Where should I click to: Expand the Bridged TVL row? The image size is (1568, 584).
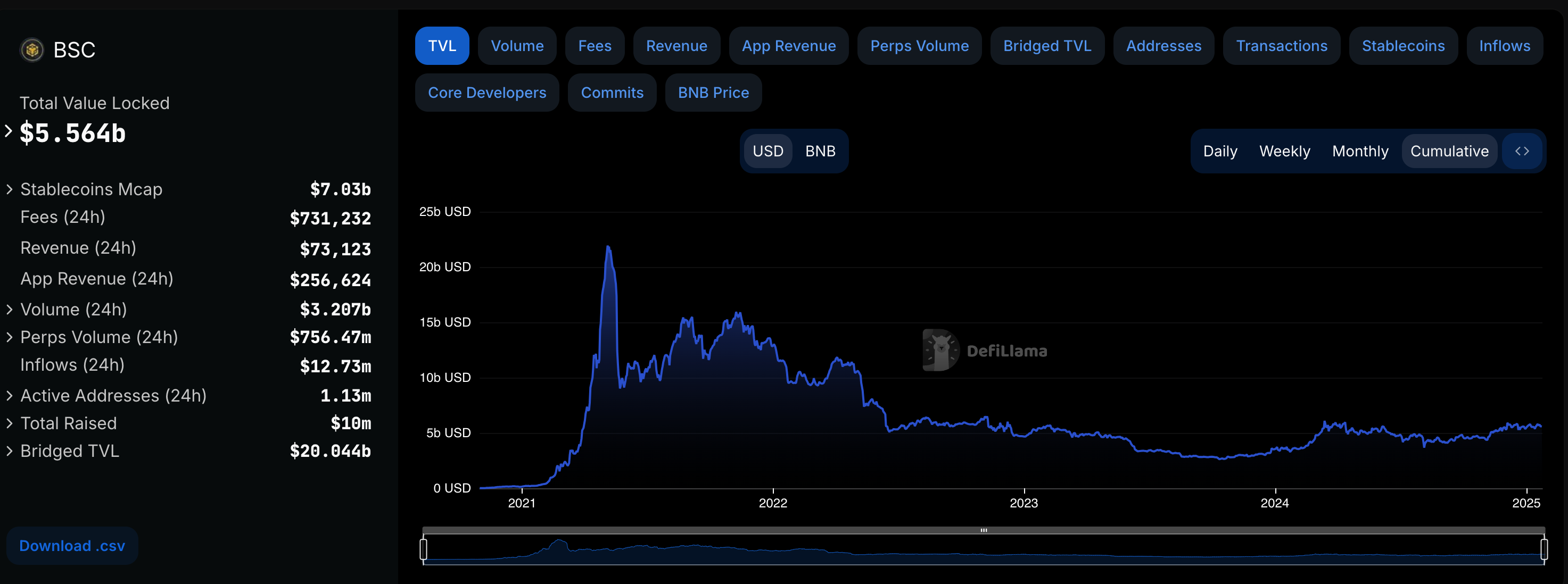click(10, 451)
